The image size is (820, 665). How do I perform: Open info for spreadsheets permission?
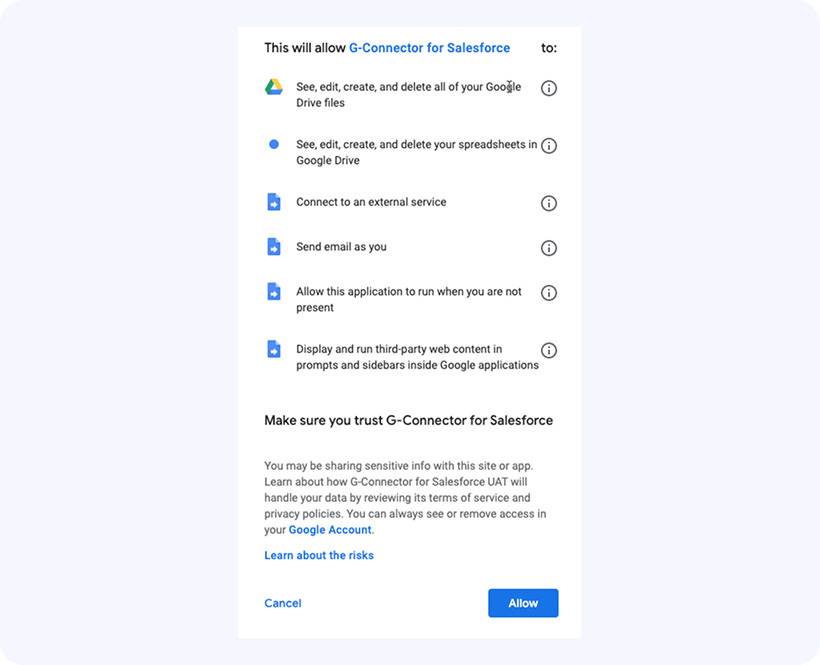548,146
